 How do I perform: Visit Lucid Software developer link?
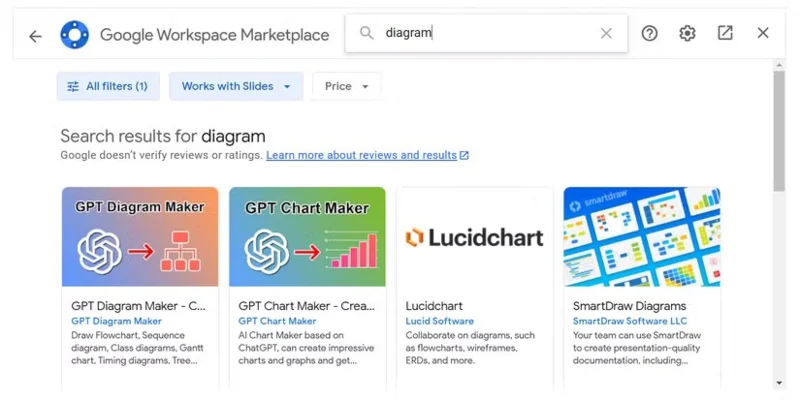(x=440, y=321)
